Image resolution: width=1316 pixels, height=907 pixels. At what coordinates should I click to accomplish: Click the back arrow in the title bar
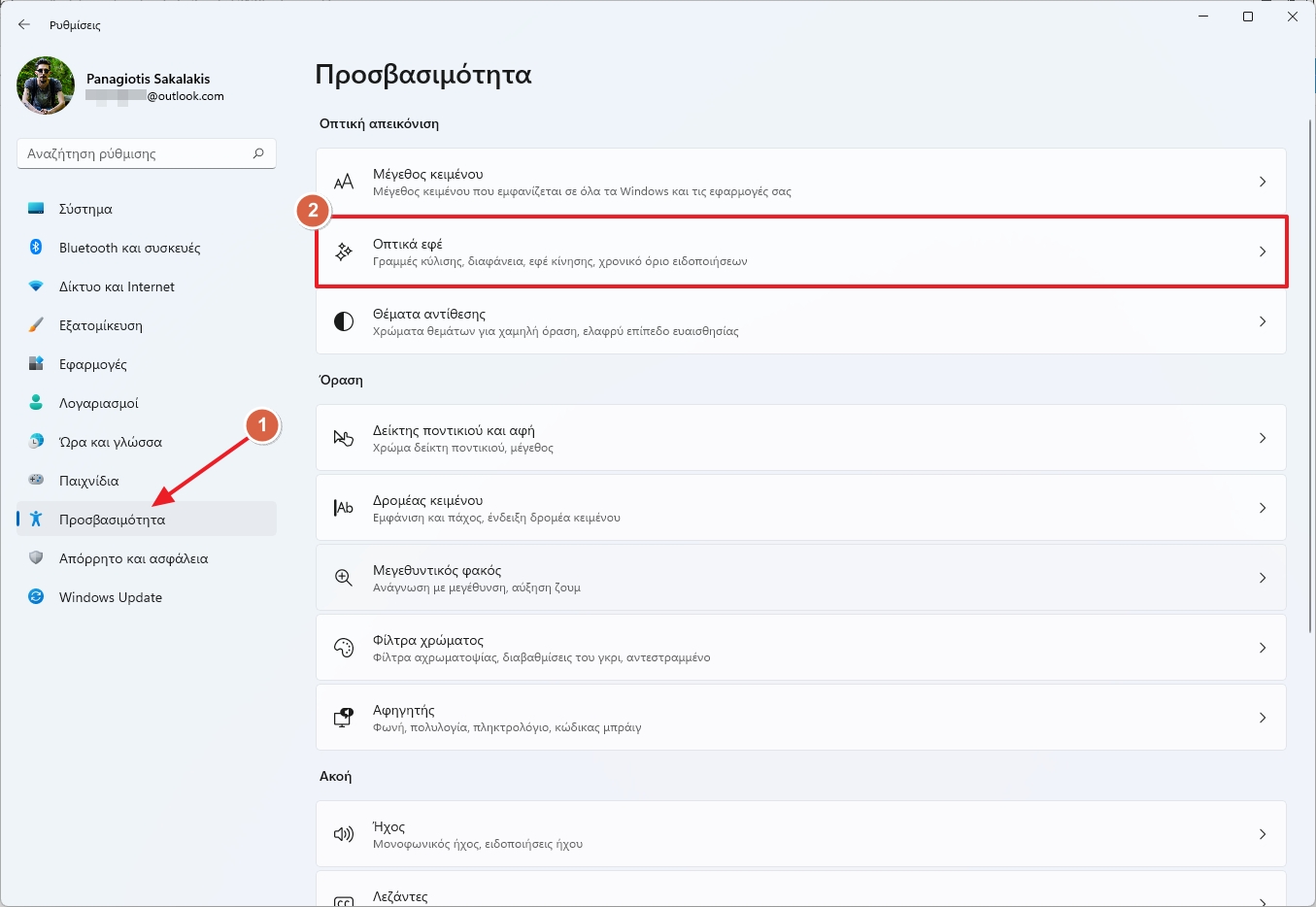tap(24, 24)
